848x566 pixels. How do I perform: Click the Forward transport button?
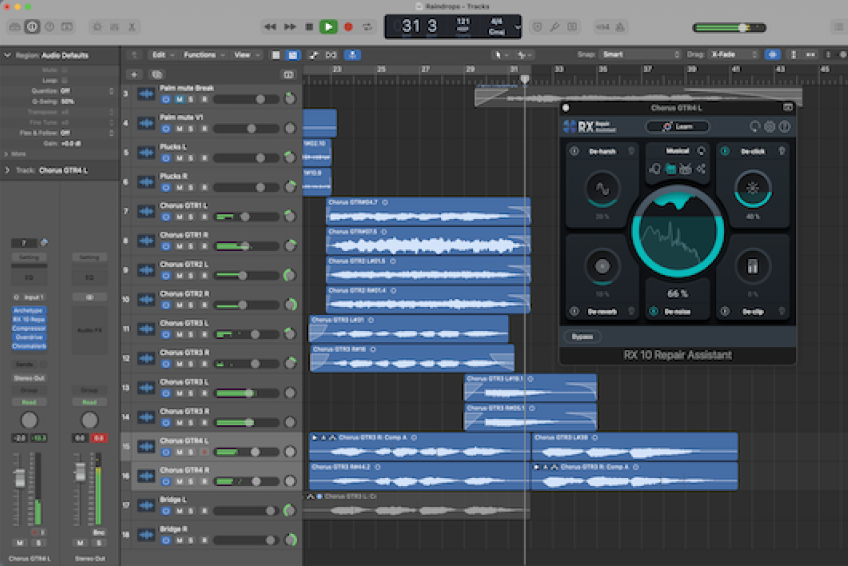tap(290, 26)
